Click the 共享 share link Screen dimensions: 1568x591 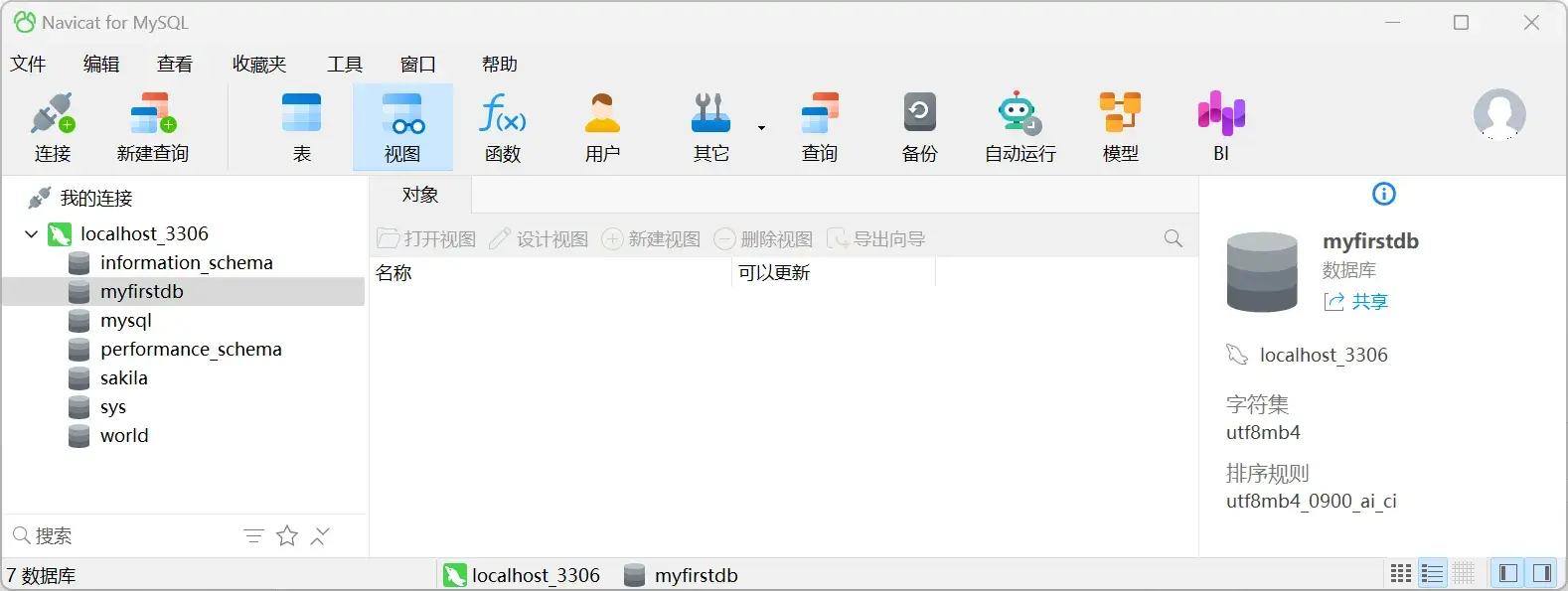click(x=1368, y=302)
